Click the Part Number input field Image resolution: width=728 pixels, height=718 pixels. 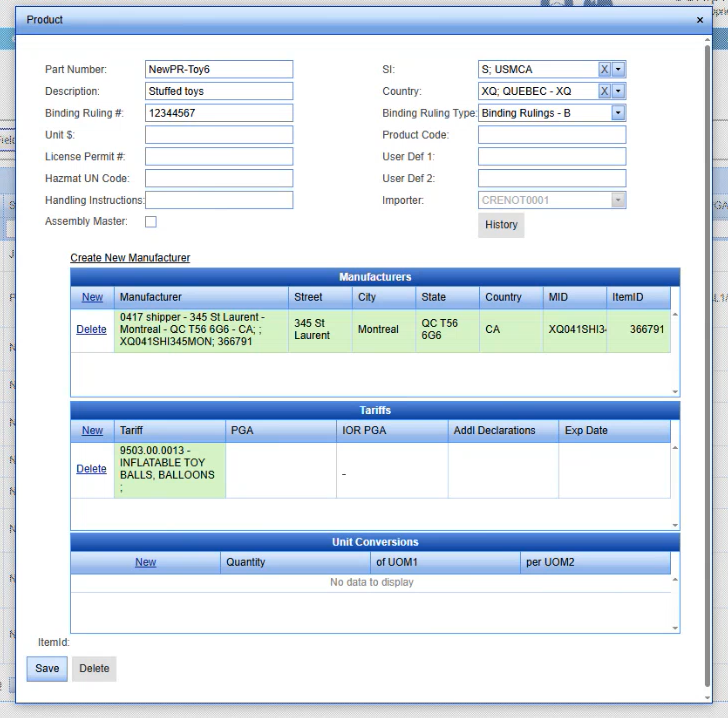click(219, 69)
